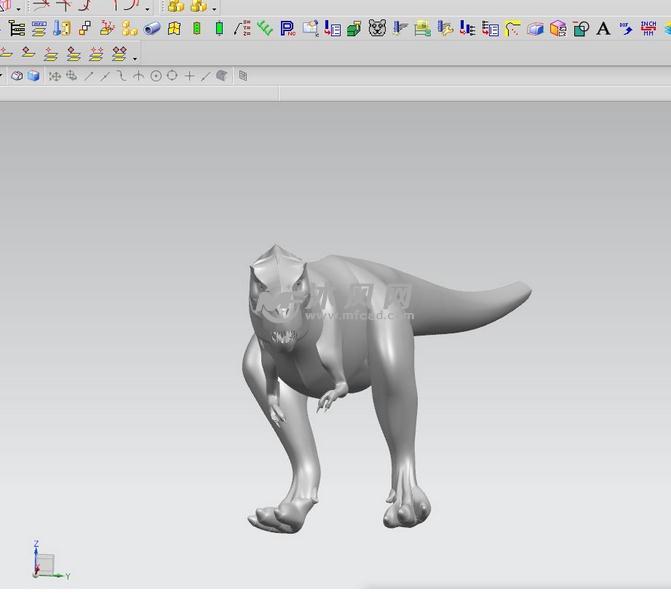Toggle the S-curve control point snap icon

pos(122,76)
